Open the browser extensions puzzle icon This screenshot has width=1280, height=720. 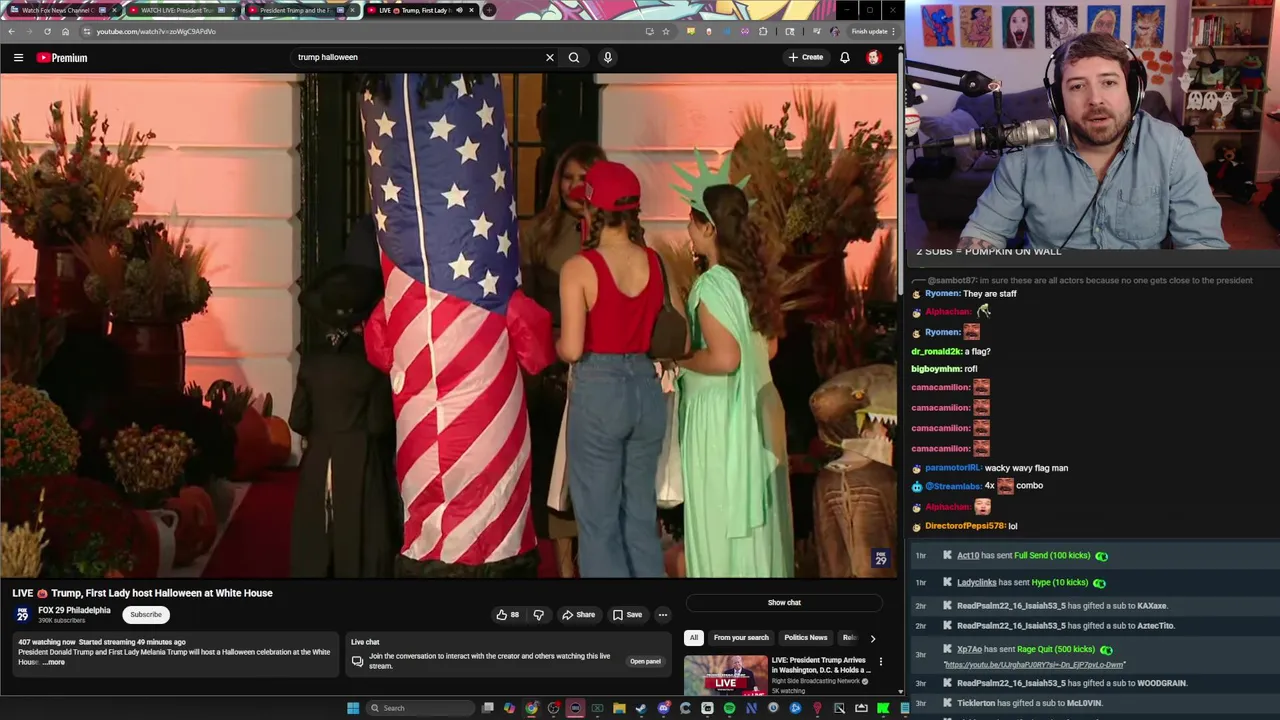tap(763, 31)
